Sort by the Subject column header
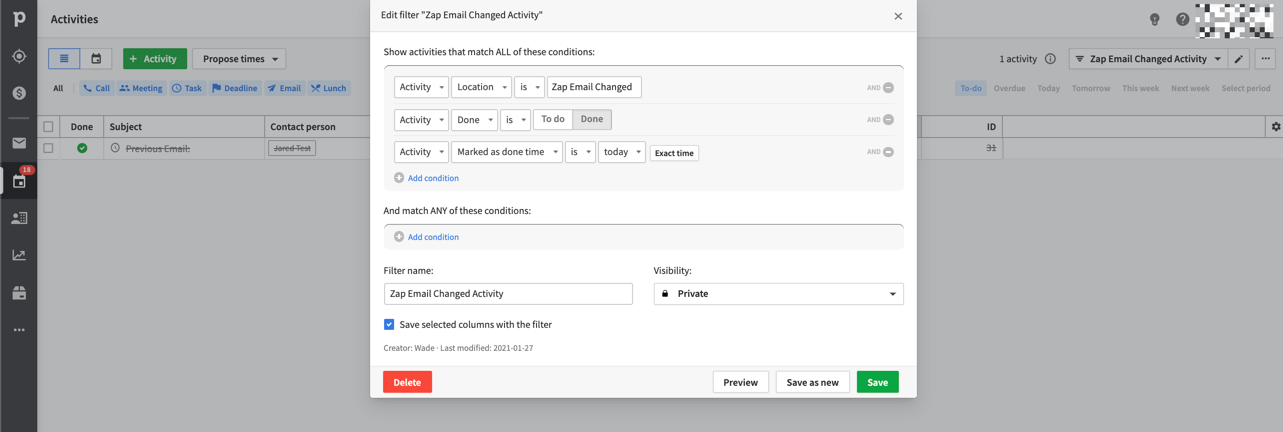The width and height of the screenshot is (1283, 432). coord(126,127)
